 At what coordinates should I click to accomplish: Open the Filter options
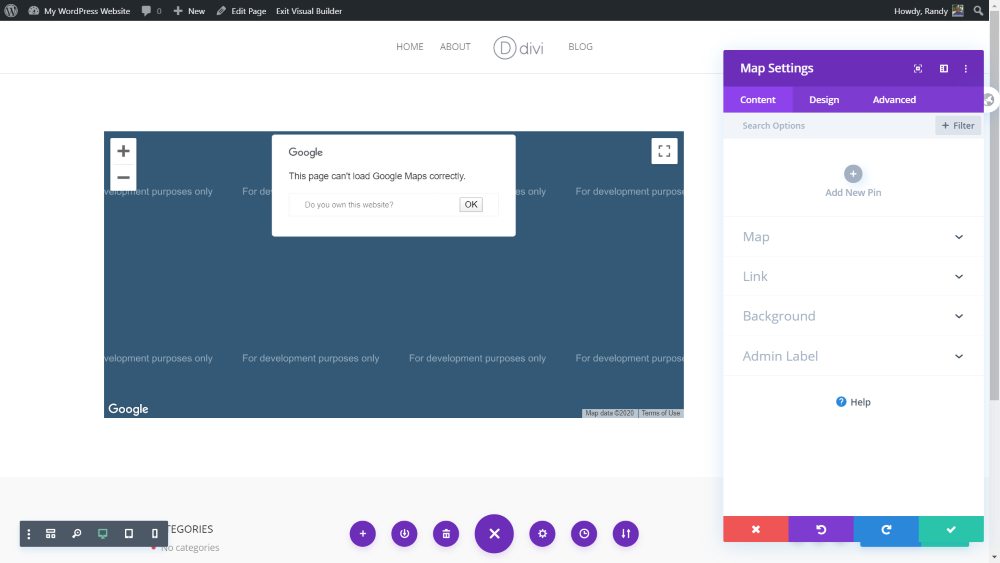tap(958, 126)
